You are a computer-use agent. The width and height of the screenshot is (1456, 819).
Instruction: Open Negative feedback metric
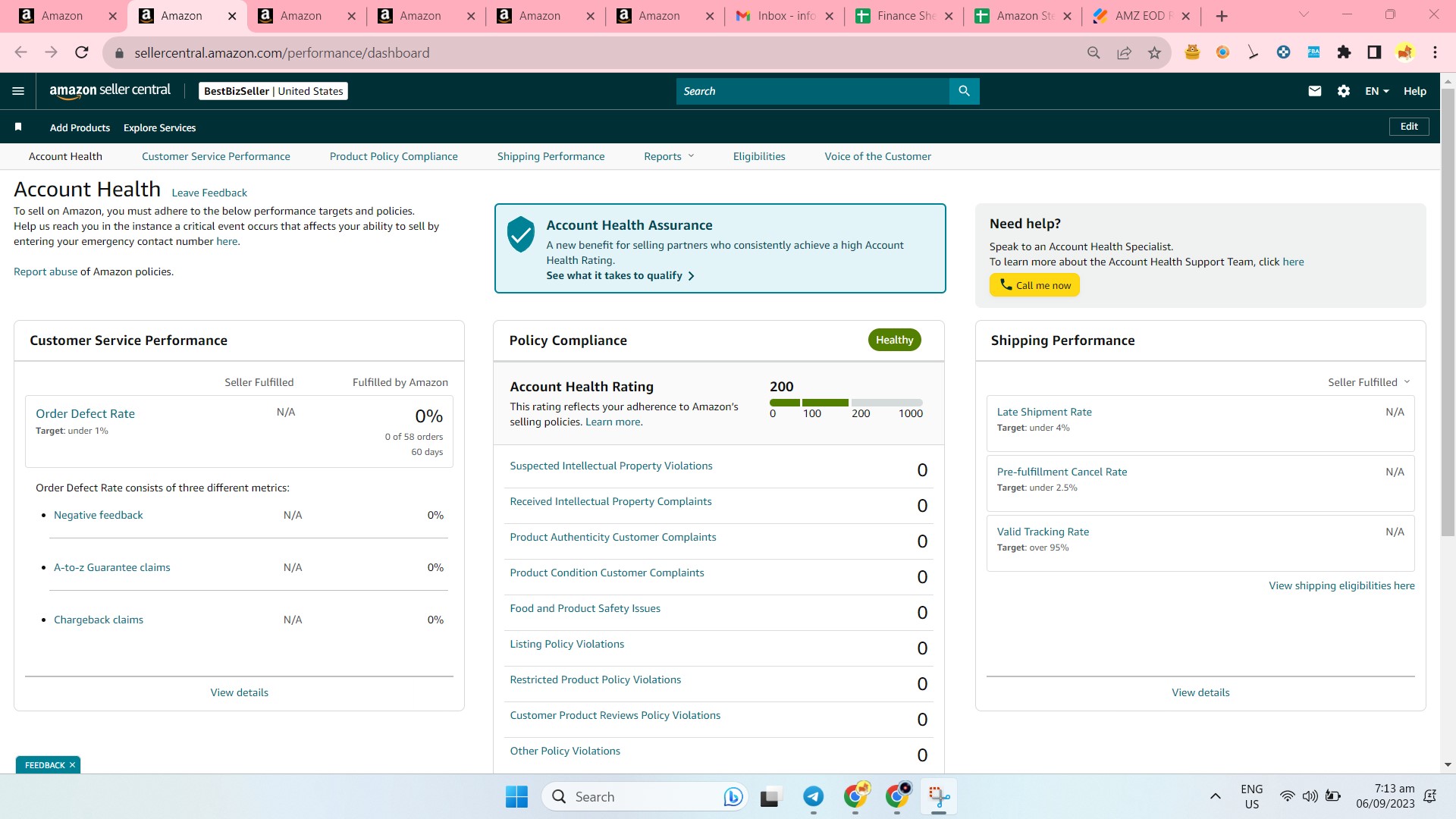point(99,515)
